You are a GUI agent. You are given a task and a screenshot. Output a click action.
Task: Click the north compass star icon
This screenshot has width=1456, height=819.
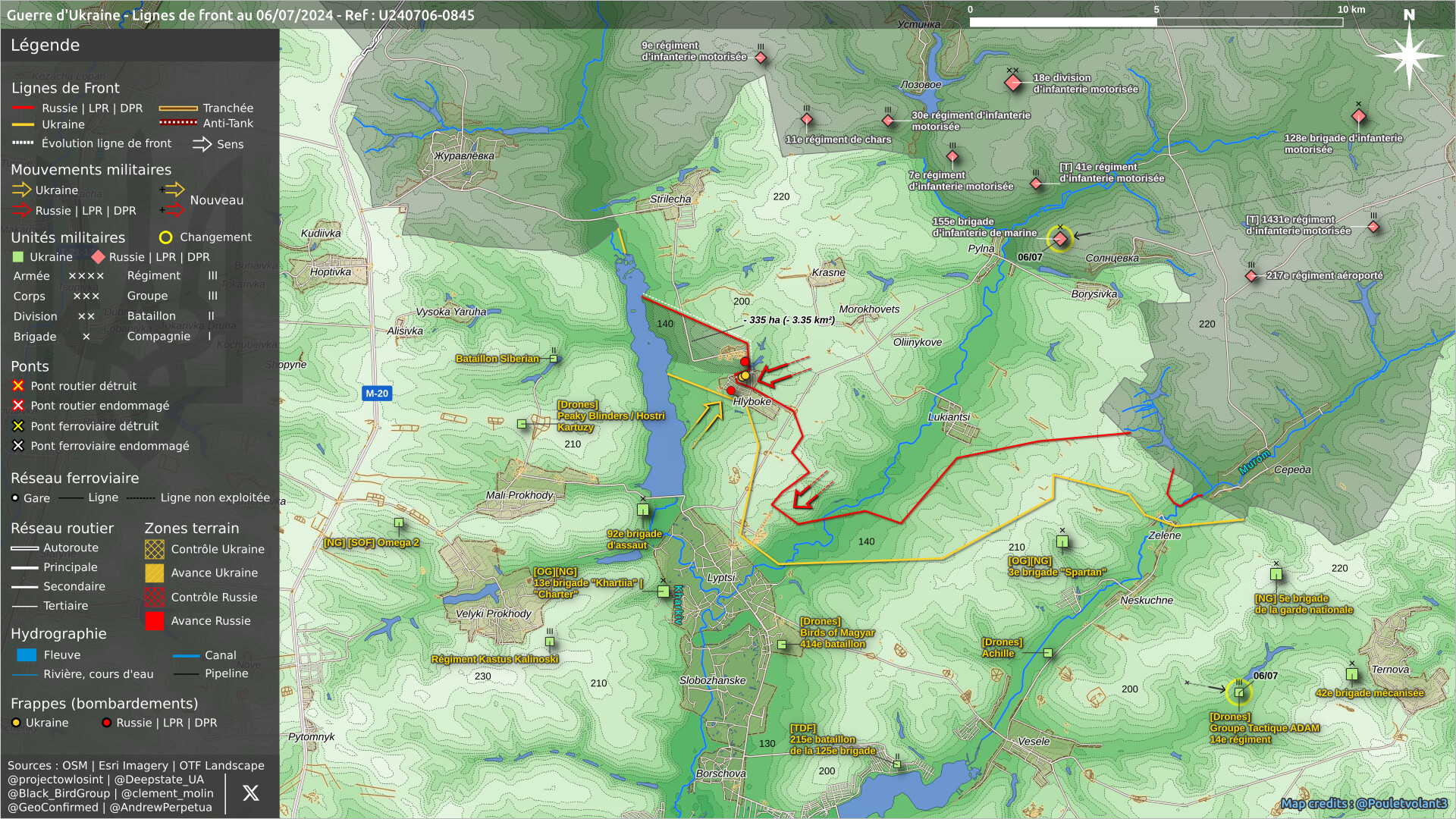pos(1409,55)
